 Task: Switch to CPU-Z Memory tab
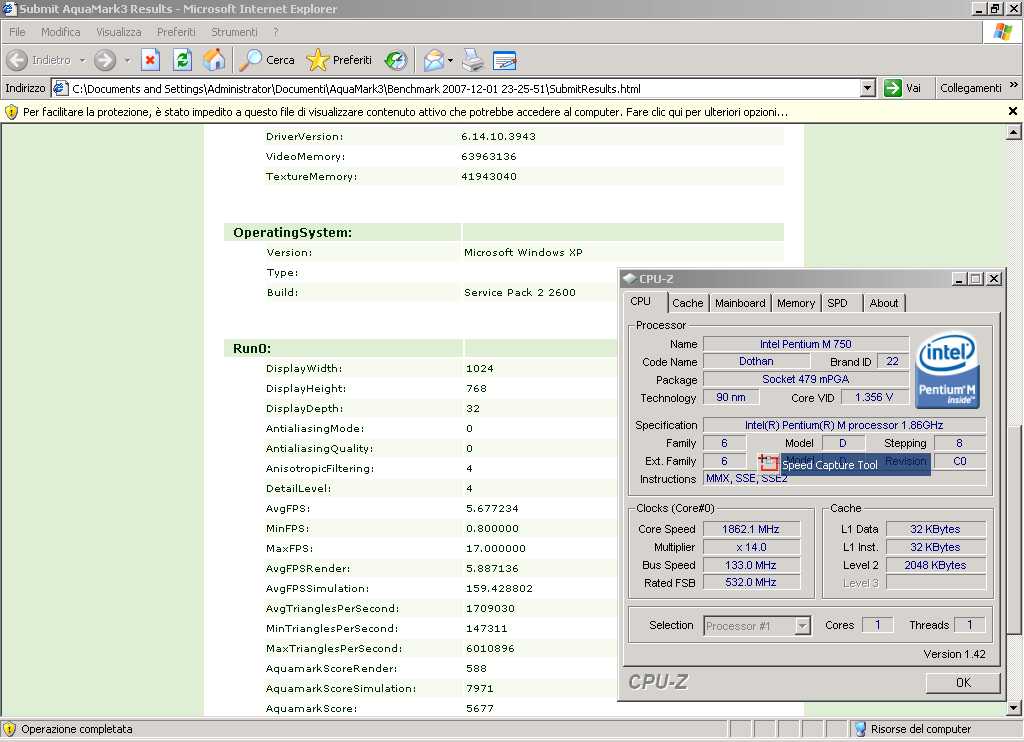795,303
